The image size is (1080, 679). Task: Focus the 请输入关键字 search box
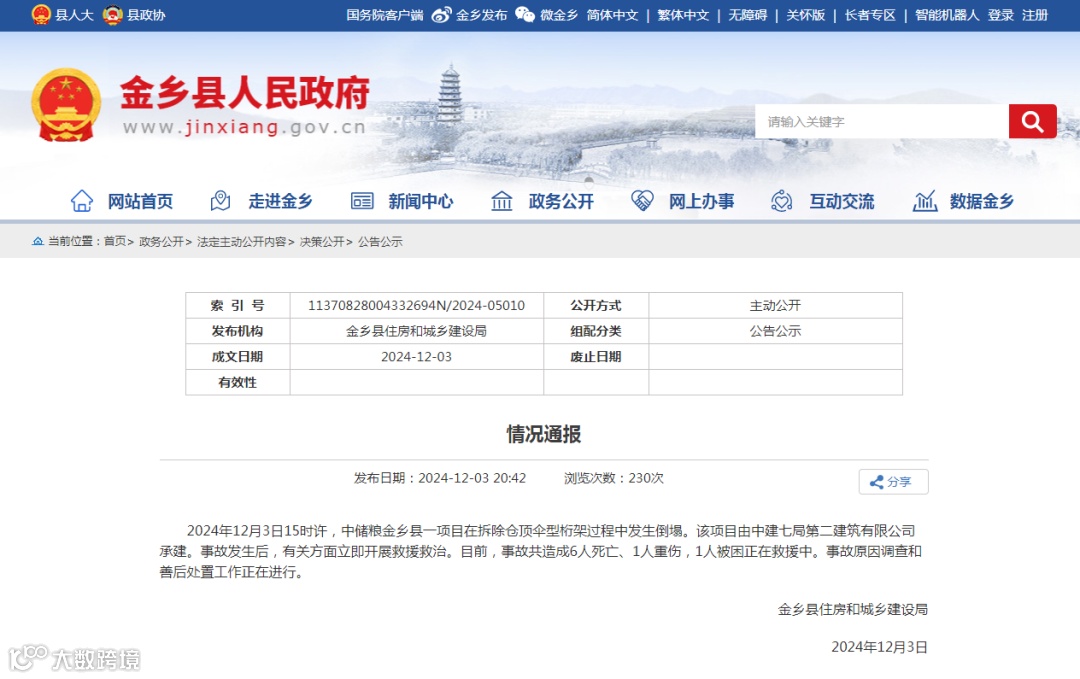pyautogui.click(x=882, y=121)
